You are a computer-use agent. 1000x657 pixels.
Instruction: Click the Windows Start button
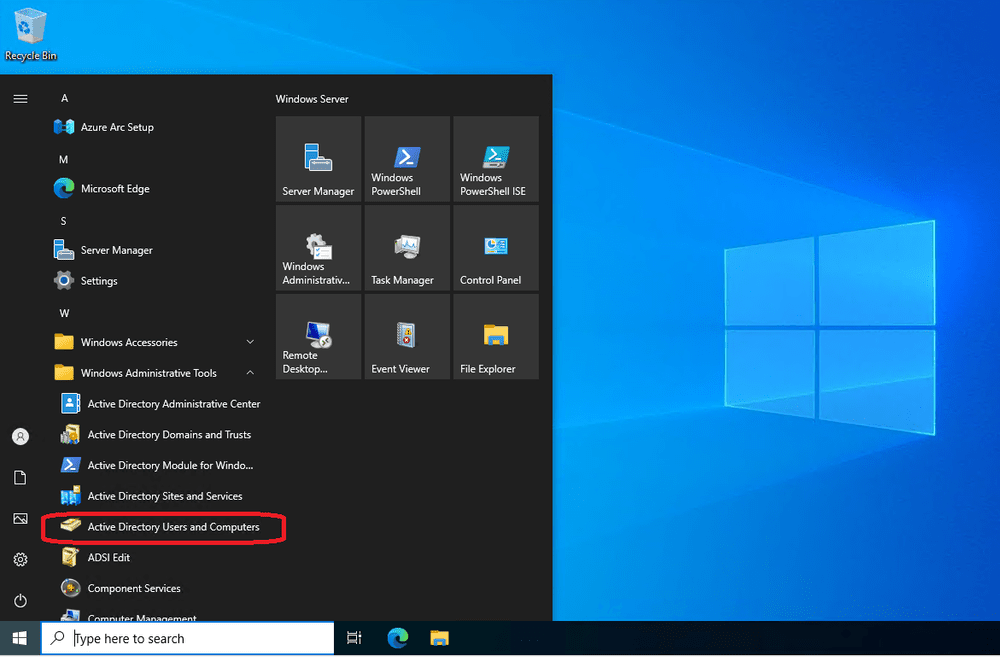tap(20, 638)
